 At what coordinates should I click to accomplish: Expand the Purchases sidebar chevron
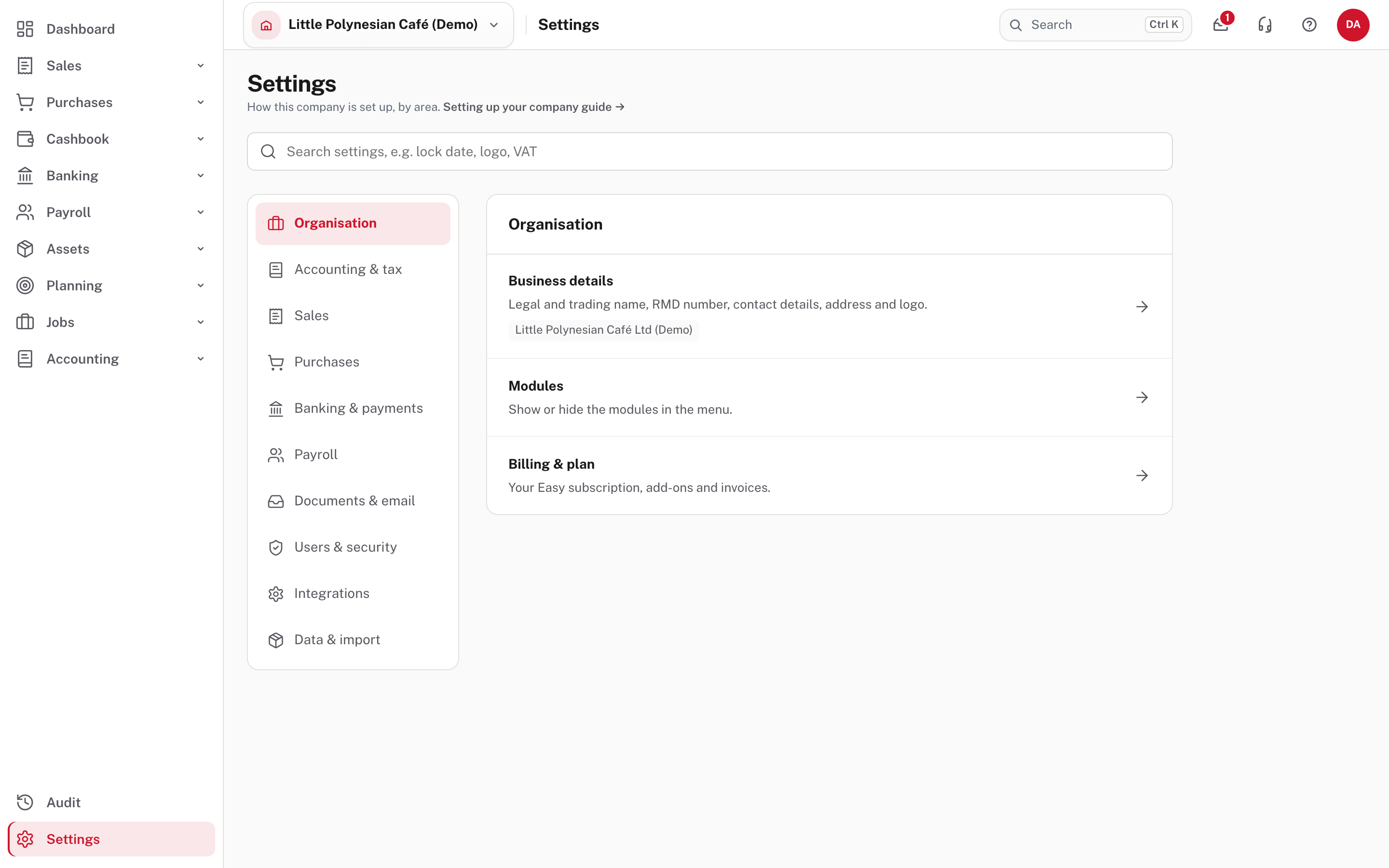(200, 102)
